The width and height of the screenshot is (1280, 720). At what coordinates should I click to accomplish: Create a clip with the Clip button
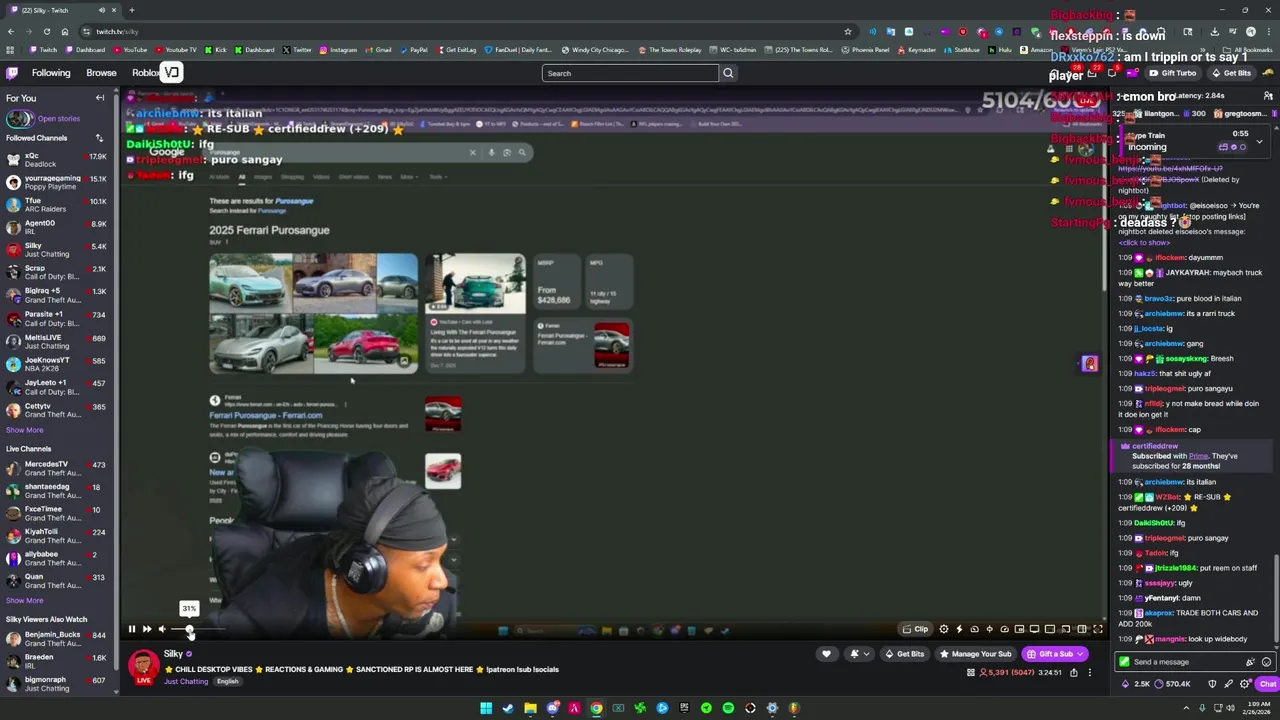[x=915, y=629]
